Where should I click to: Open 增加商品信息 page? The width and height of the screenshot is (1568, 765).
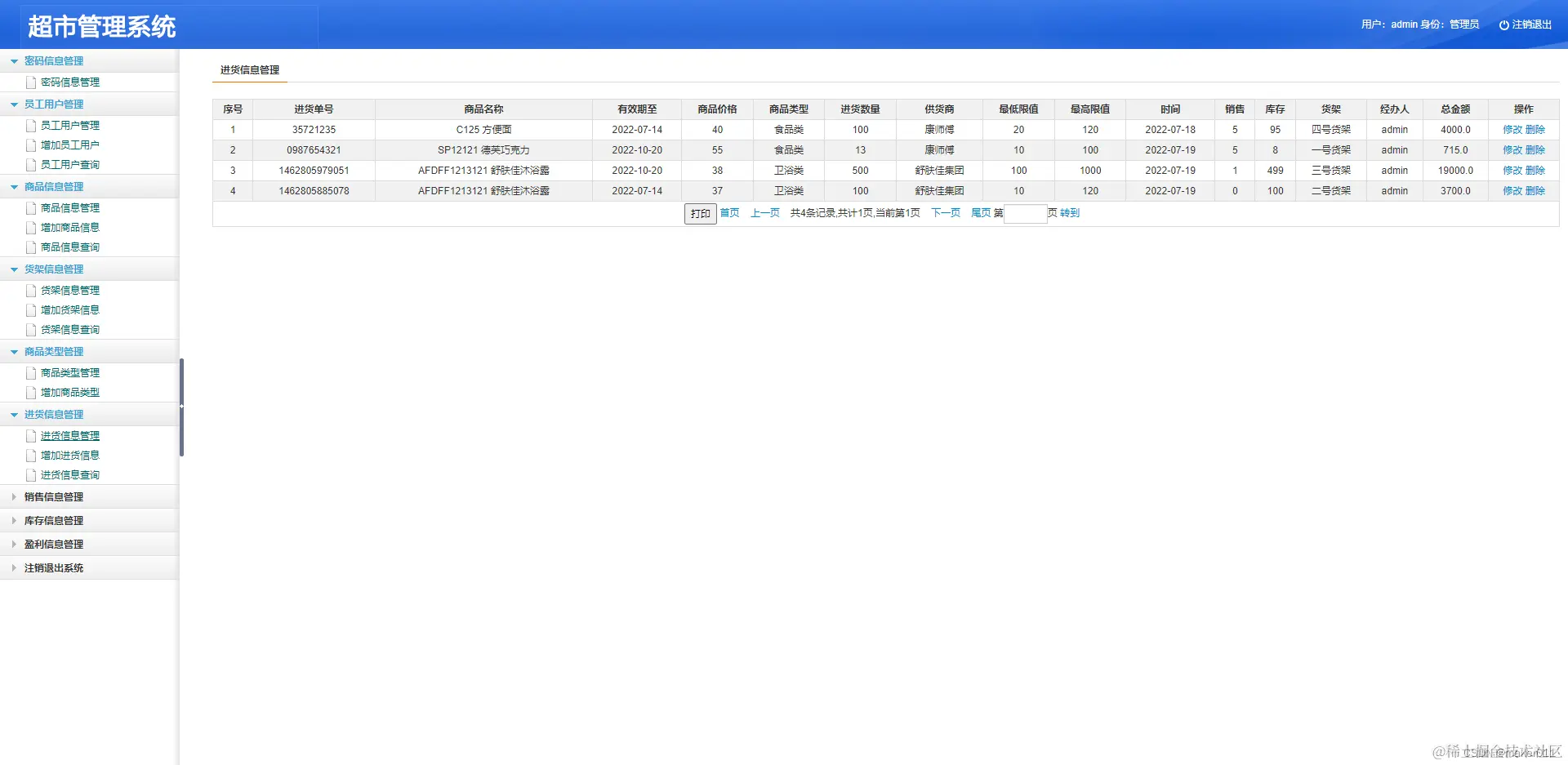pos(70,228)
